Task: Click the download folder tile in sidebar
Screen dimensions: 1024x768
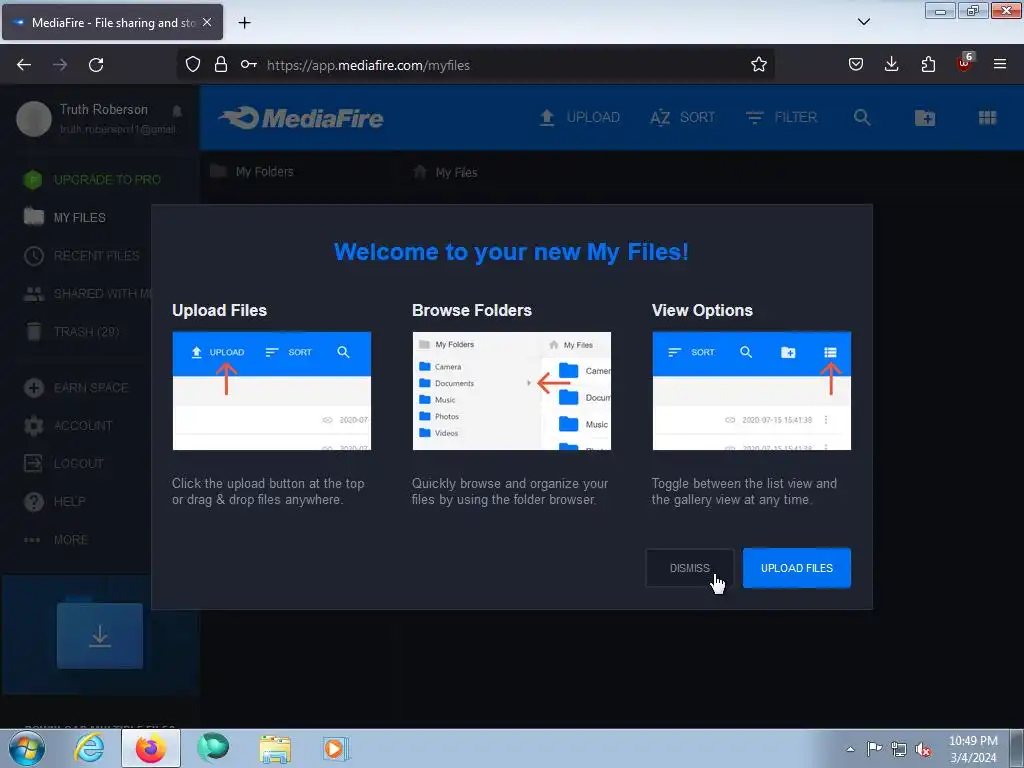Action: (x=100, y=635)
